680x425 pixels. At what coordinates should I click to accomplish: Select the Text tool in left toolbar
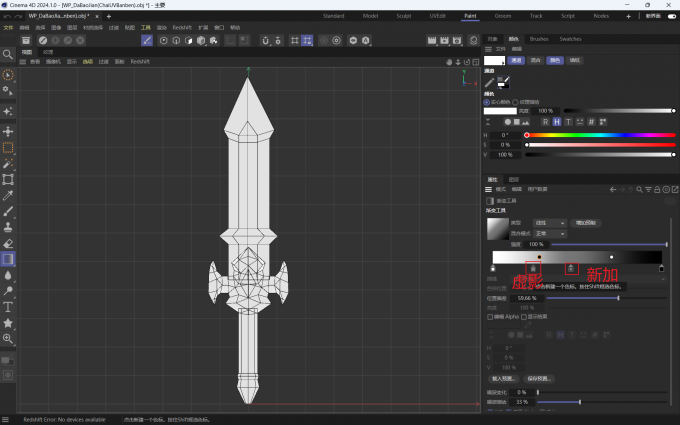[8, 307]
